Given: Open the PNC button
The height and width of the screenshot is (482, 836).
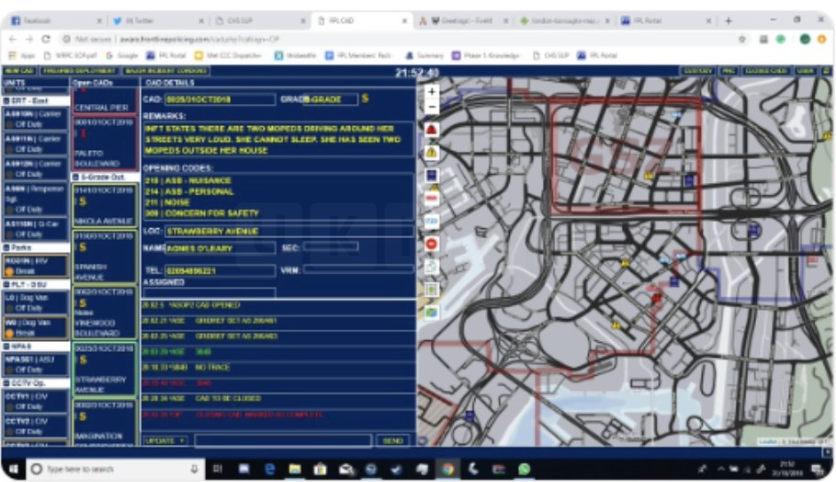Looking at the screenshot, I should point(728,70).
